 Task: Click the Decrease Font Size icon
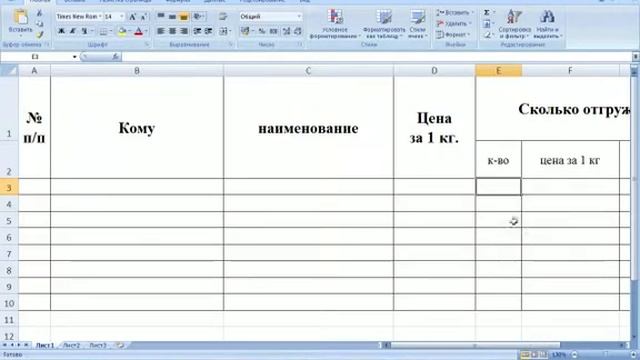(x=144, y=17)
